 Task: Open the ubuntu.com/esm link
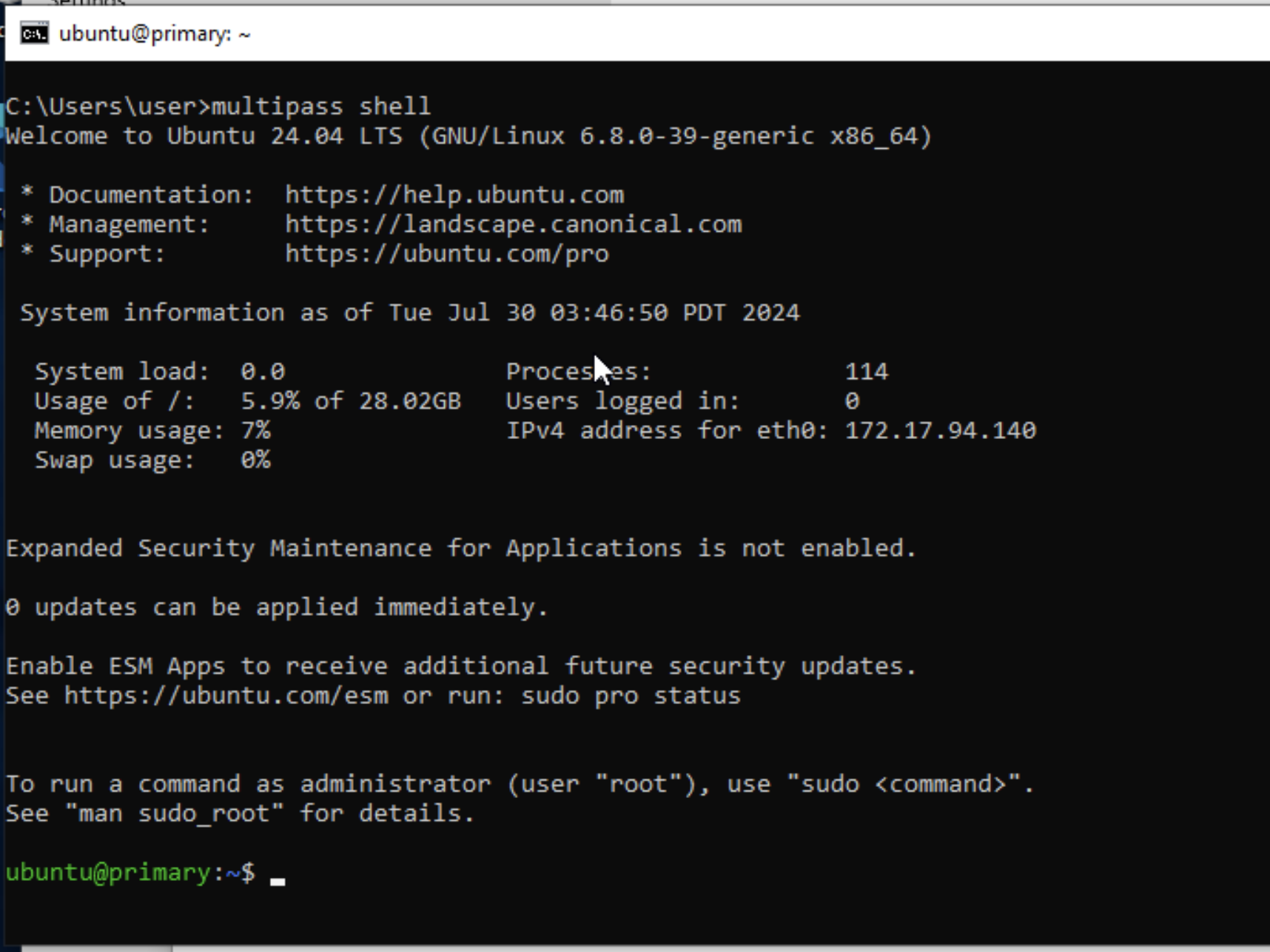[x=226, y=696]
